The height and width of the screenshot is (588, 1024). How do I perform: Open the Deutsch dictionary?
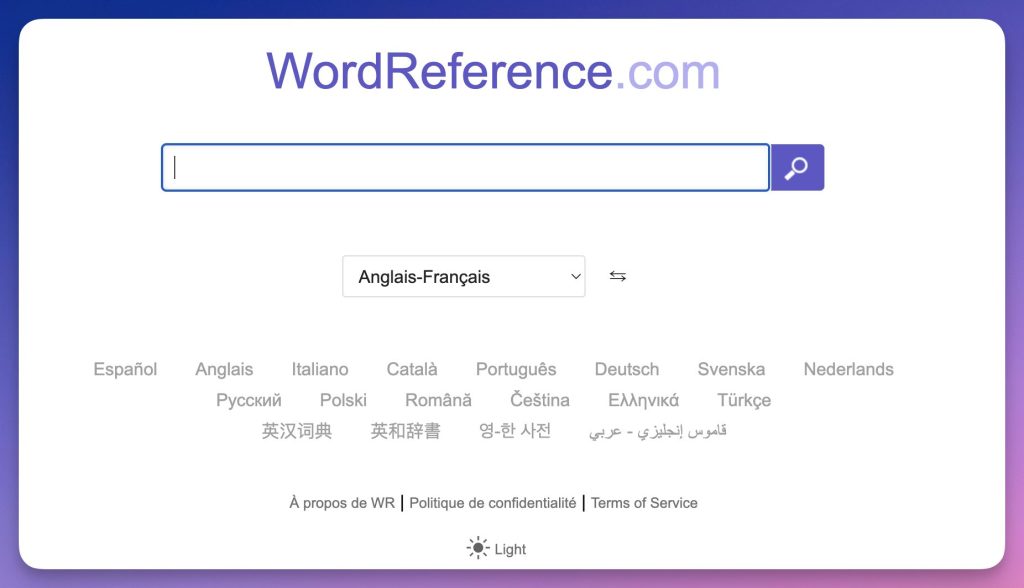tap(626, 369)
